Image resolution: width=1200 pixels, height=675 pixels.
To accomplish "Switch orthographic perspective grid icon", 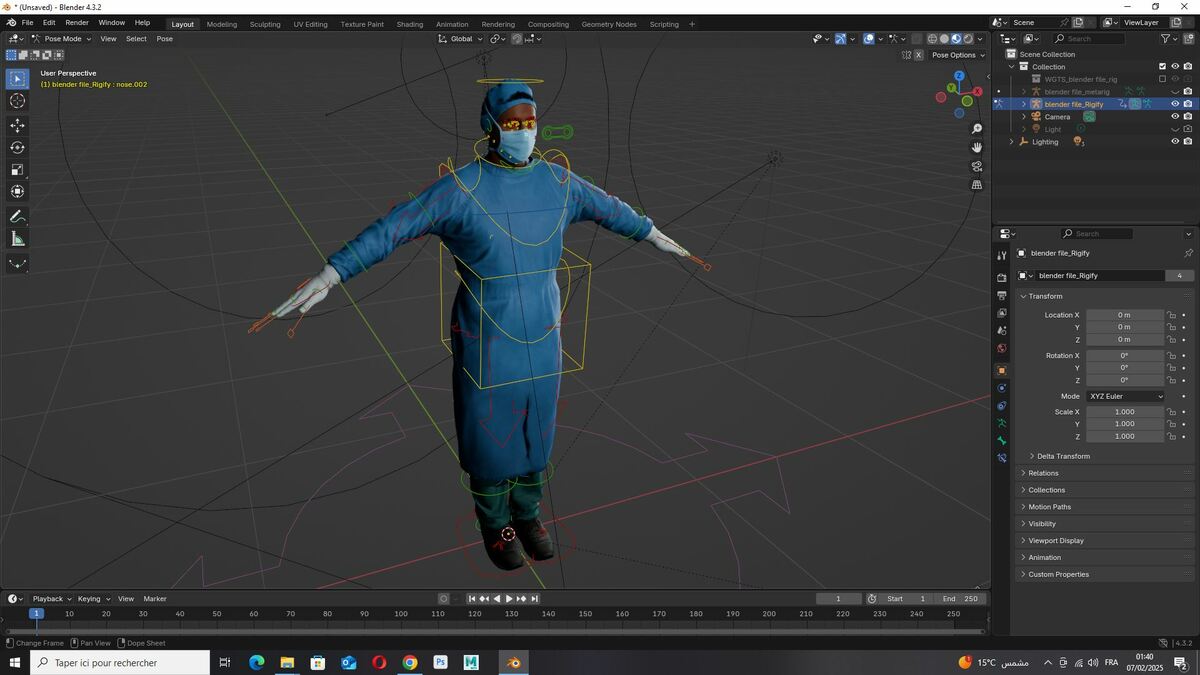I will [977, 185].
